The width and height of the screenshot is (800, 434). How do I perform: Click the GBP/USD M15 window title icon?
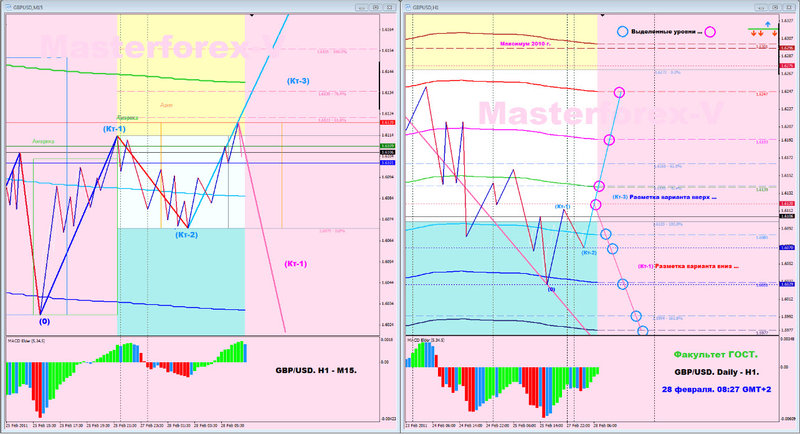tap(8, 7)
